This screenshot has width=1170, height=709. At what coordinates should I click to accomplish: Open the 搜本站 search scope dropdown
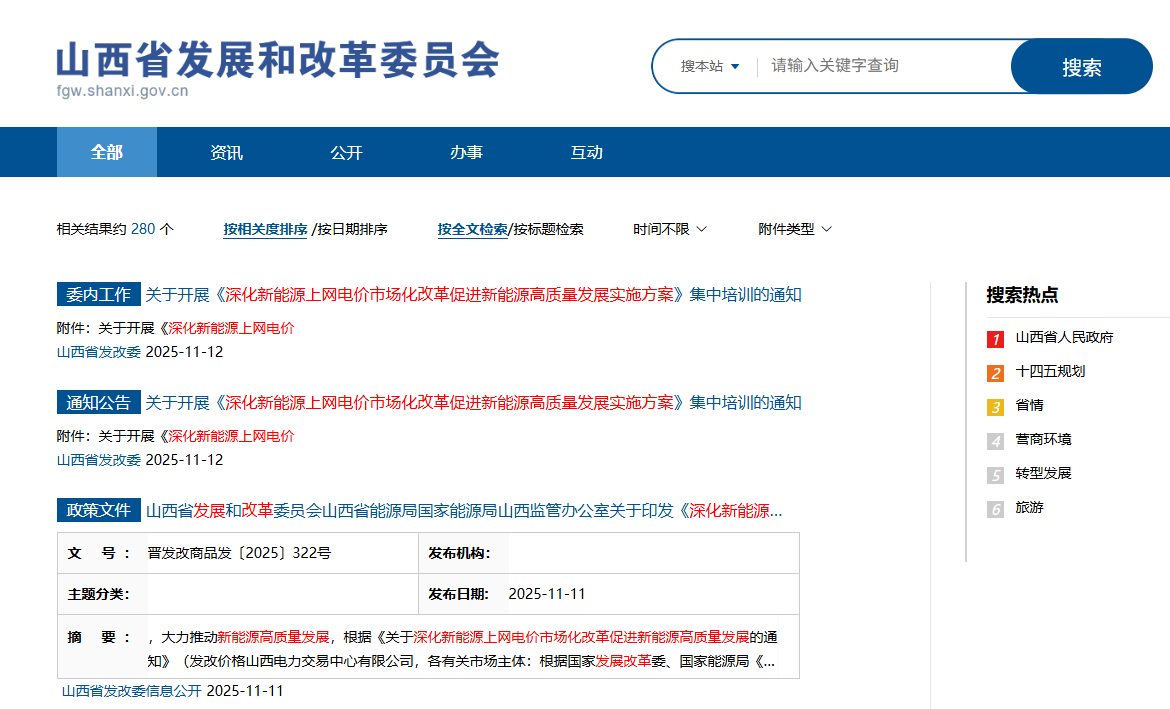(x=709, y=66)
